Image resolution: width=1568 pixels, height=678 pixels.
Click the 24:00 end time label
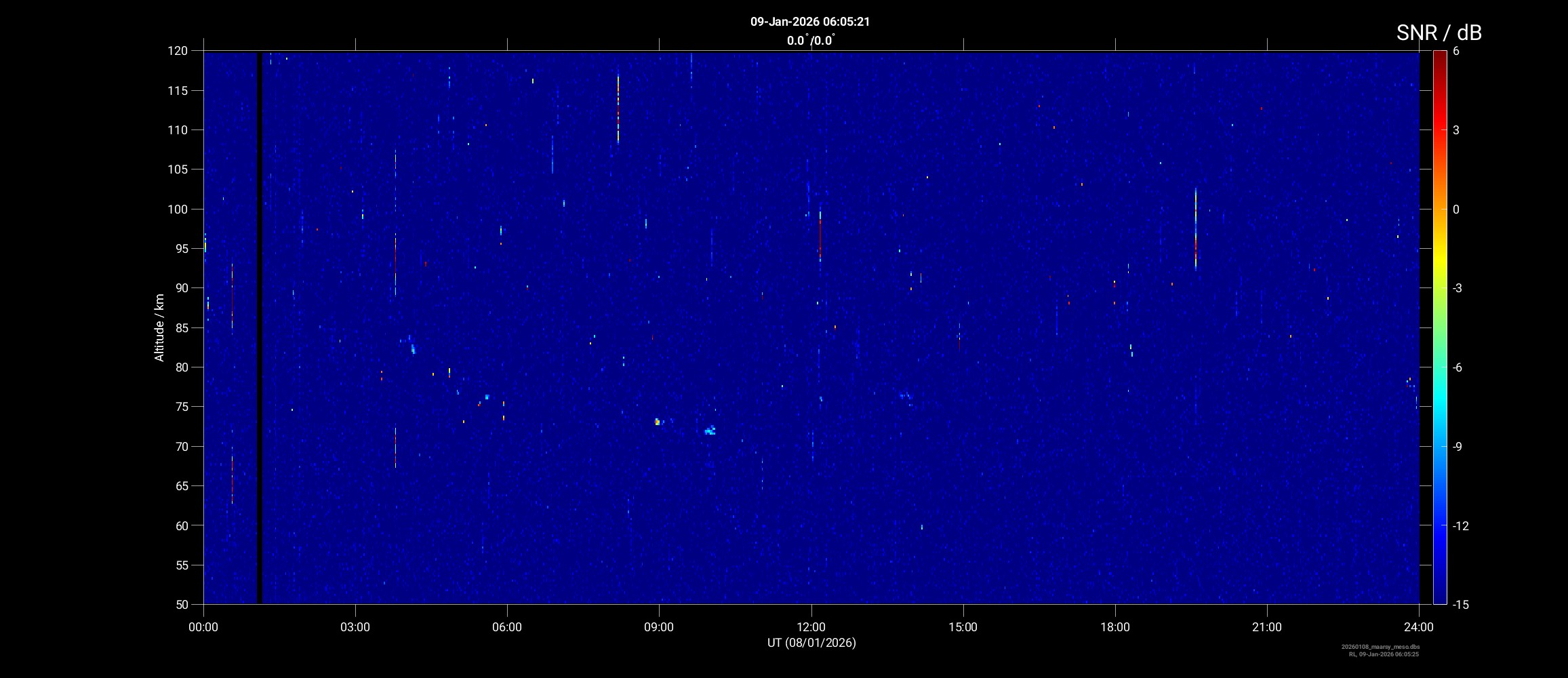point(1418,627)
